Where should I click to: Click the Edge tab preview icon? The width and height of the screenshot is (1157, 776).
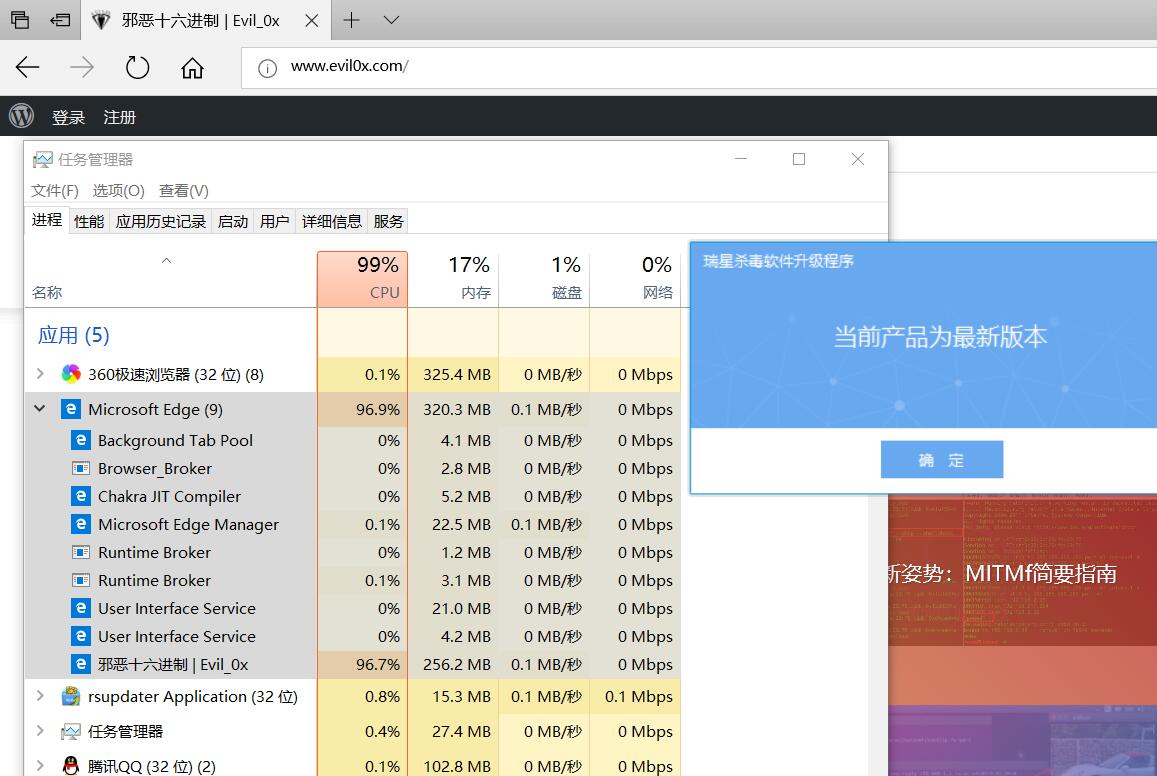pyautogui.click(x=20, y=20)
